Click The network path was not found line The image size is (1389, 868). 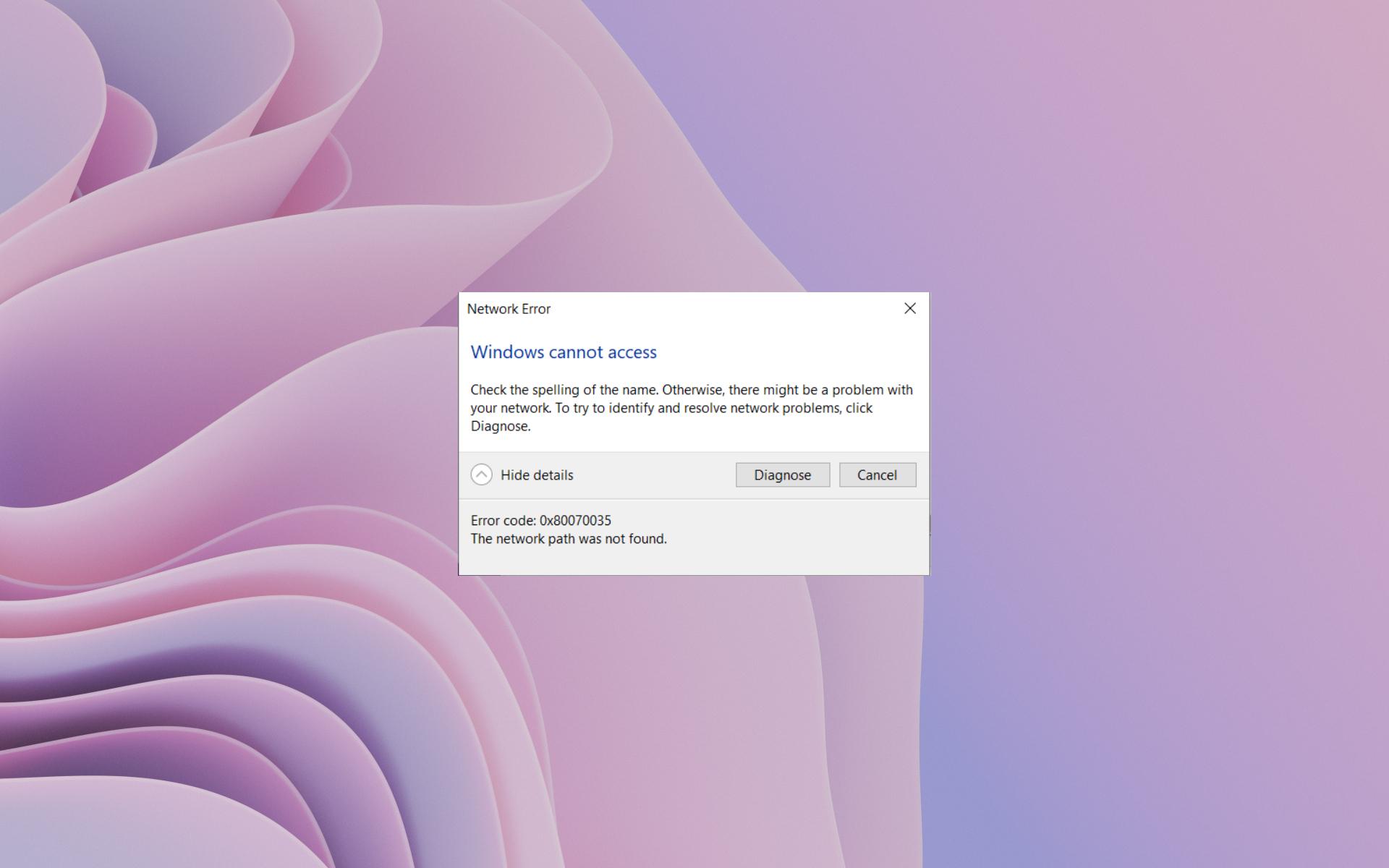pos(569,539)
